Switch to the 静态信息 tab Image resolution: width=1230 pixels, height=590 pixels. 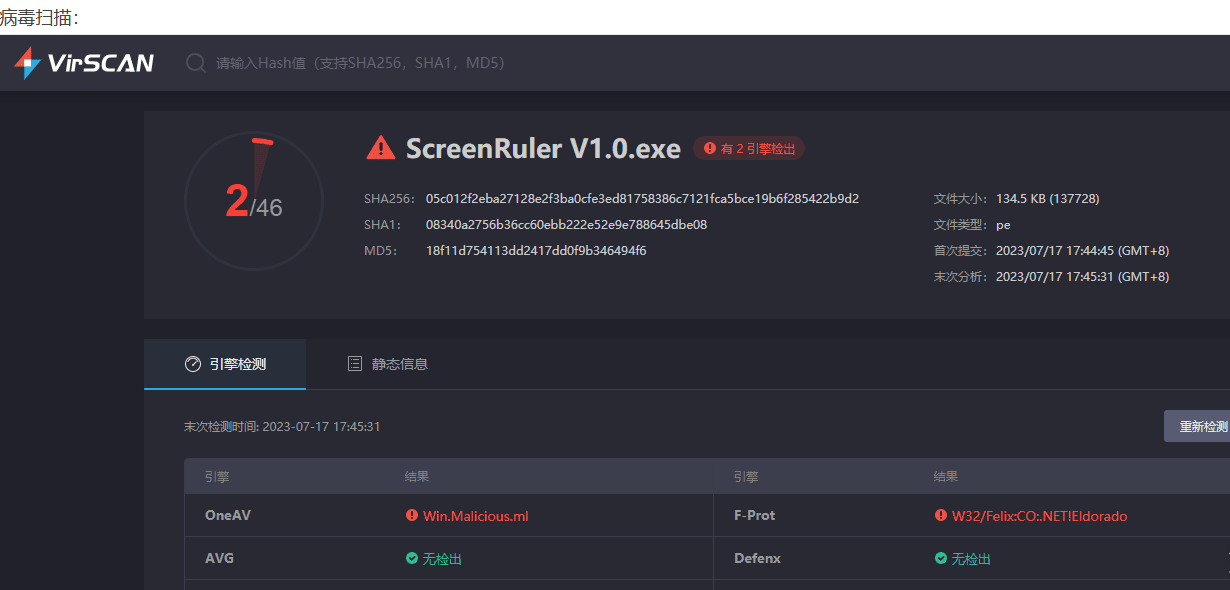click(388, 364)
